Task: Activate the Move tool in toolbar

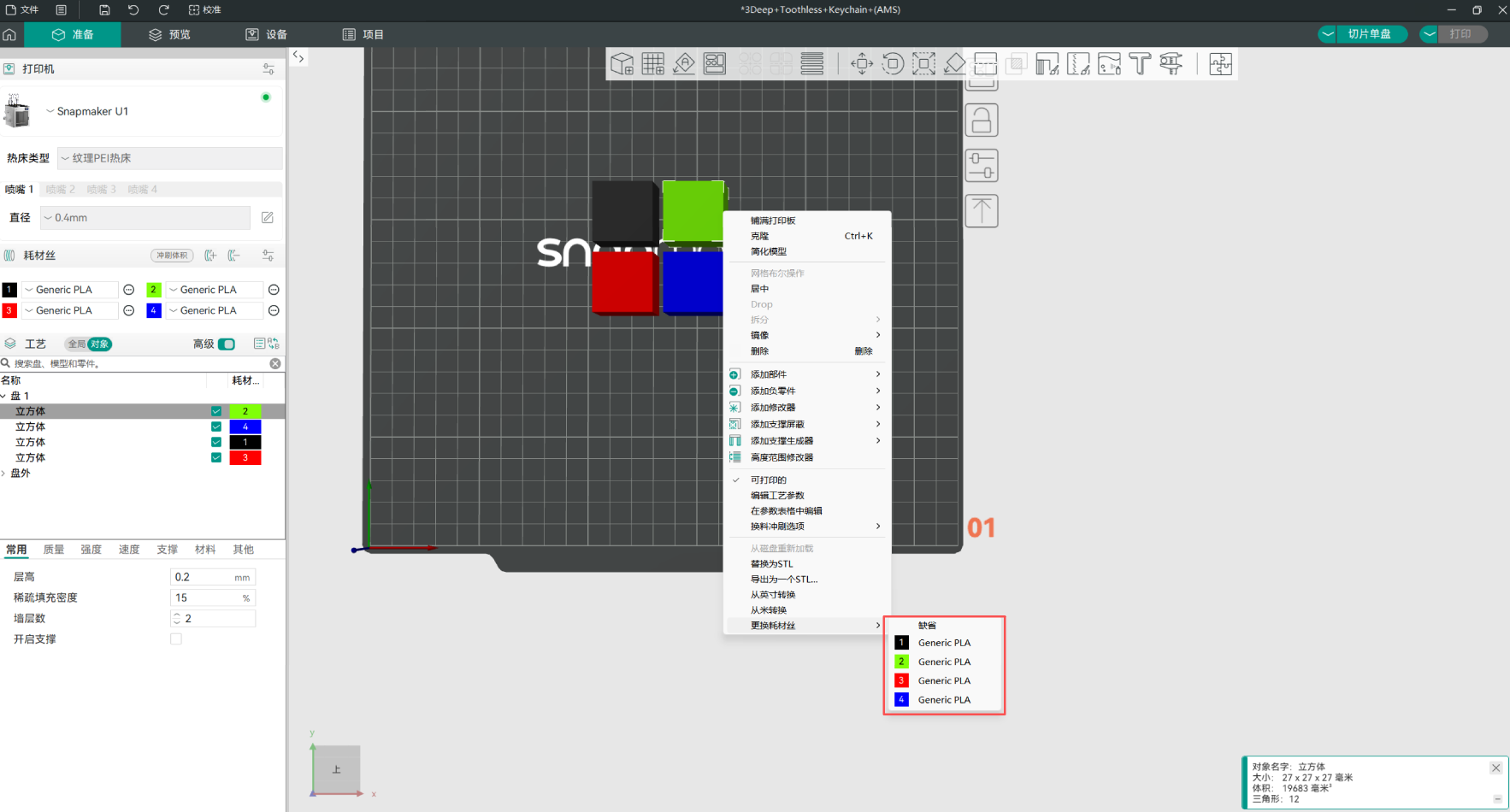Action: (862, 63)
